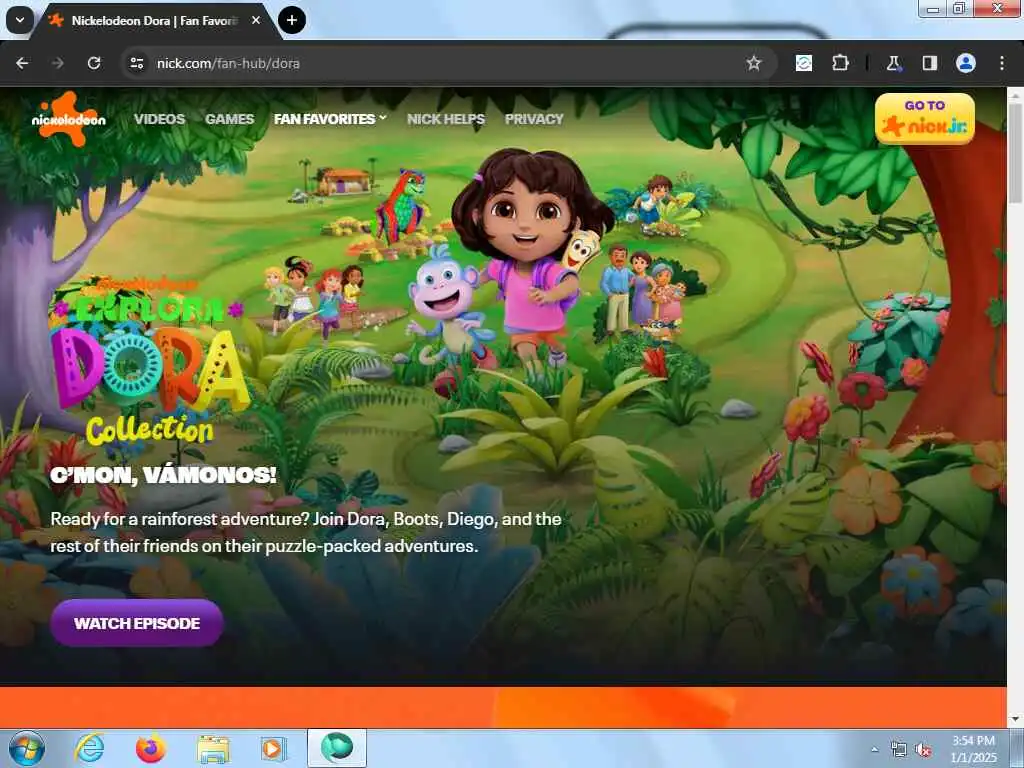Click scrollbar down arrow
Screen dimensions: 1024x768
[1016, 719]
